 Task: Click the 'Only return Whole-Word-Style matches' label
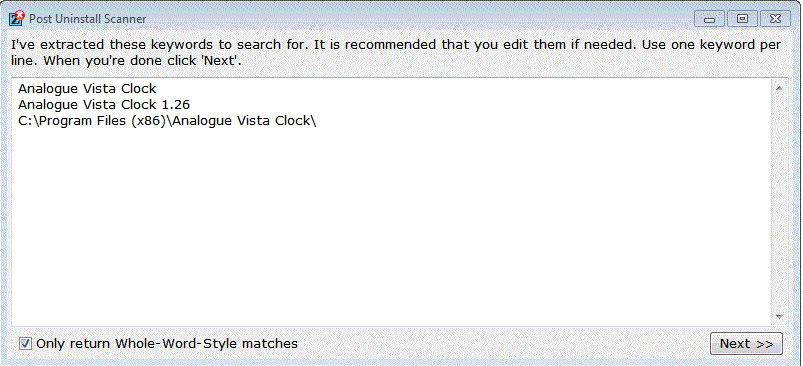(x=167, y=343)
